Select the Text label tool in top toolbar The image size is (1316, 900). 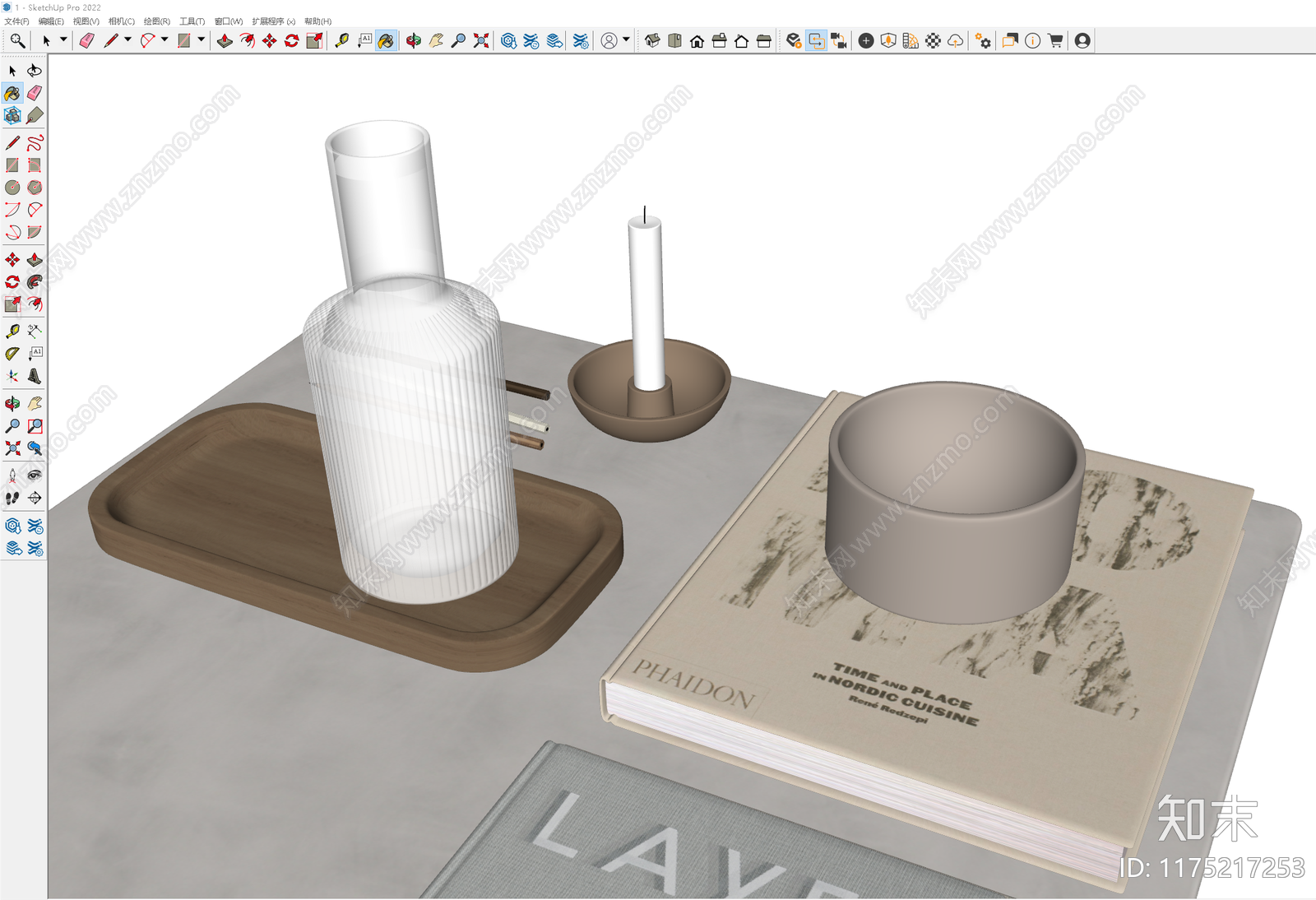[364, 40]
